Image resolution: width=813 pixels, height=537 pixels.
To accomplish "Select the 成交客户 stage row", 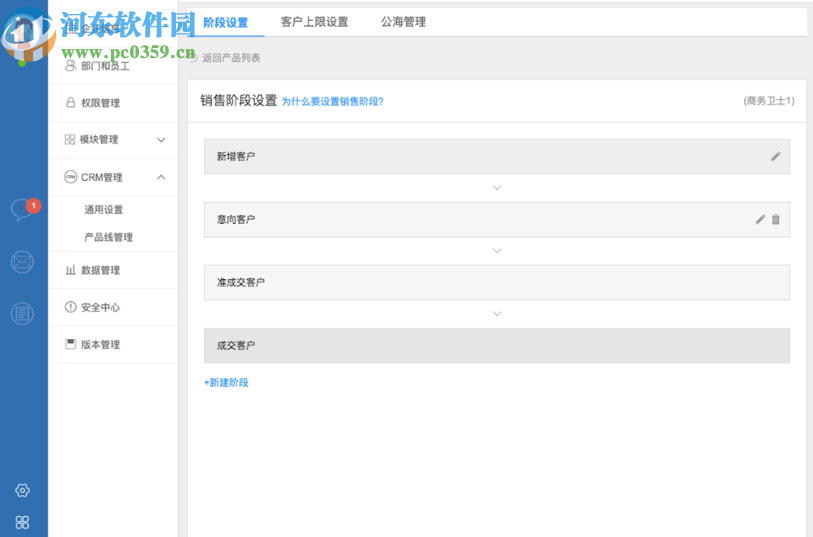I will (x=497, y=345).
